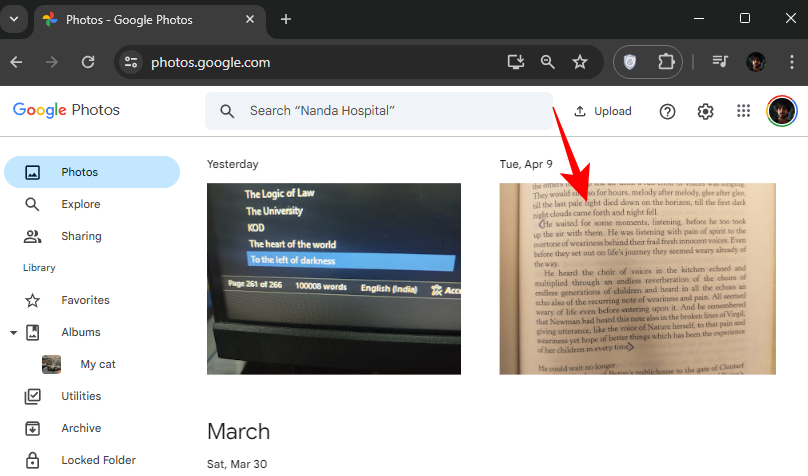This screenshot has width=808, height=476.
Task: Click the search magnifier in Photos search
Action: click(x=227, y=111)
